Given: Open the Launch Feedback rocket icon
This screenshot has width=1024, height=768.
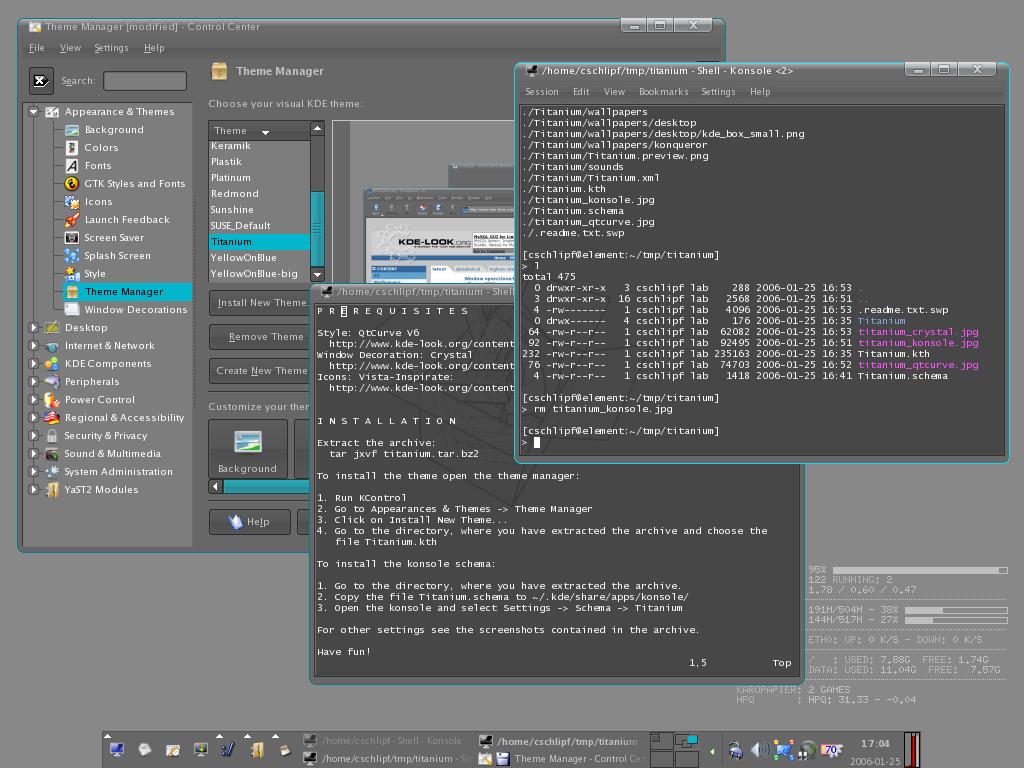Looking at the screenshot, I should (x=72, y=219).
